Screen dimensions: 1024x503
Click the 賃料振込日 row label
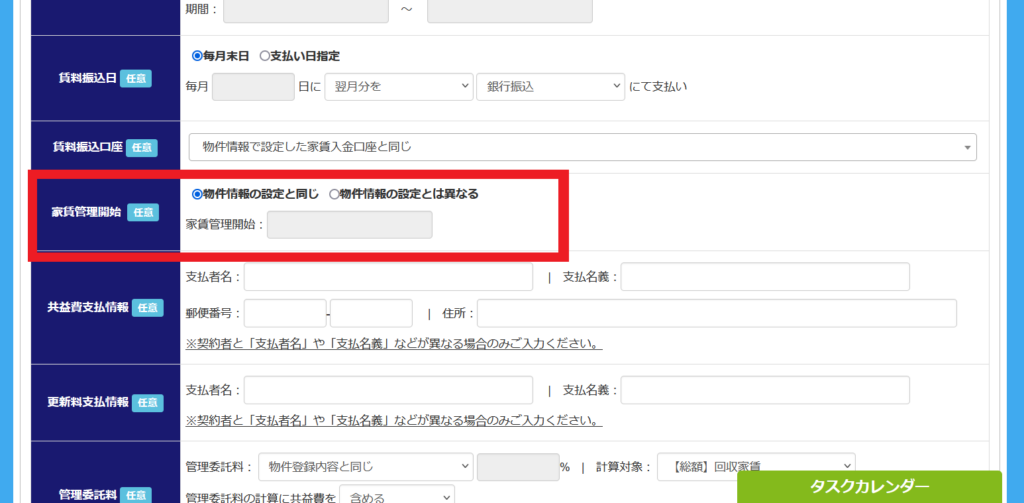pyautogui.click(x=88, y=78)
